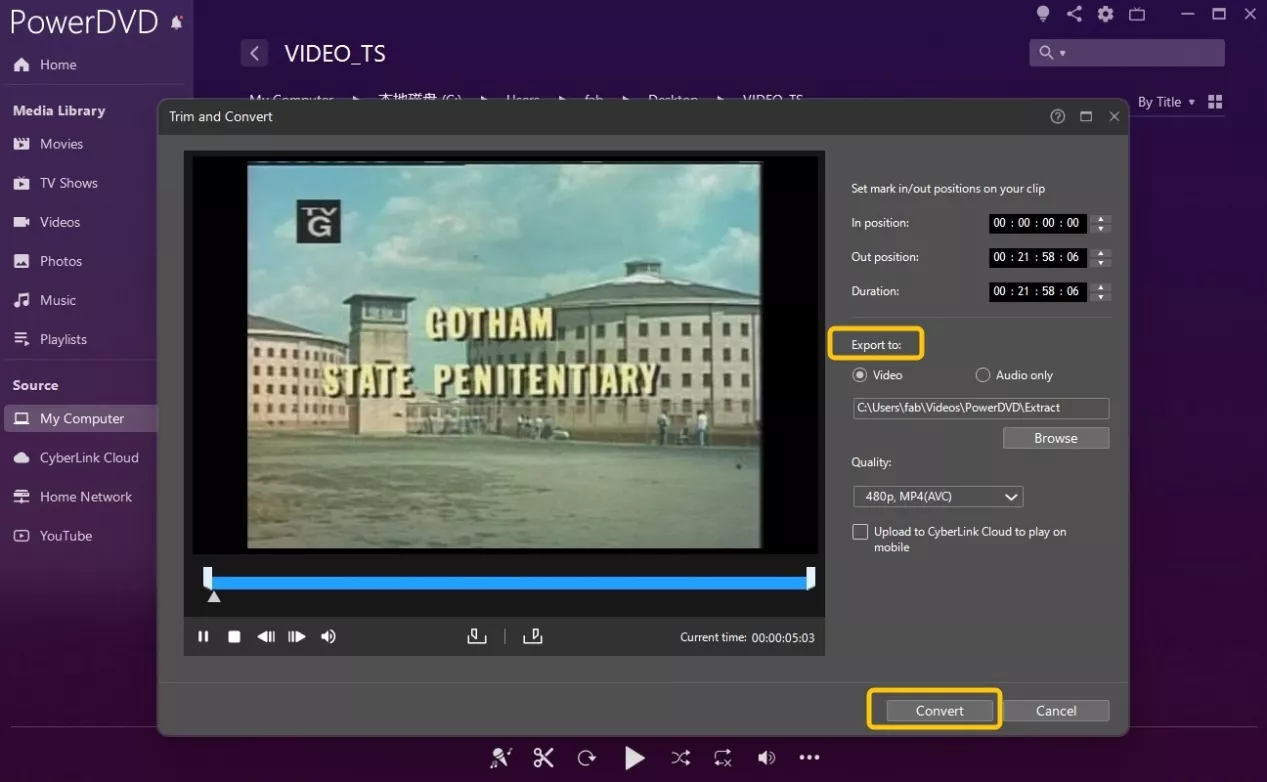Screen dimensions: 1267x782
Task: Go back with the arrow beside VIDEO_TS
Action: point(254,53)
